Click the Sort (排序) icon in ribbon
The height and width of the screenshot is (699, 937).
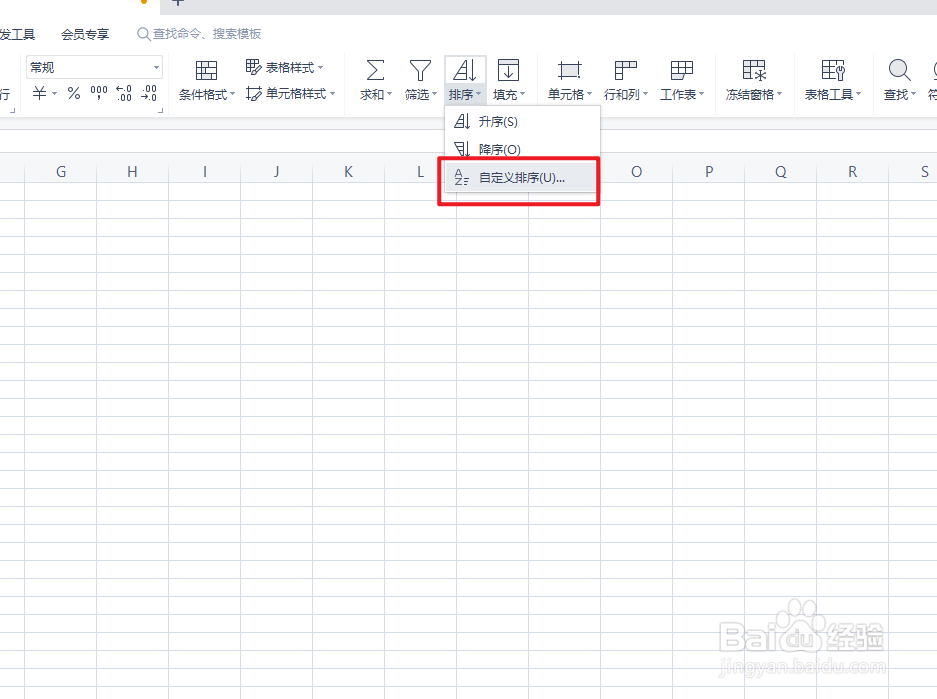pos(465,70)
